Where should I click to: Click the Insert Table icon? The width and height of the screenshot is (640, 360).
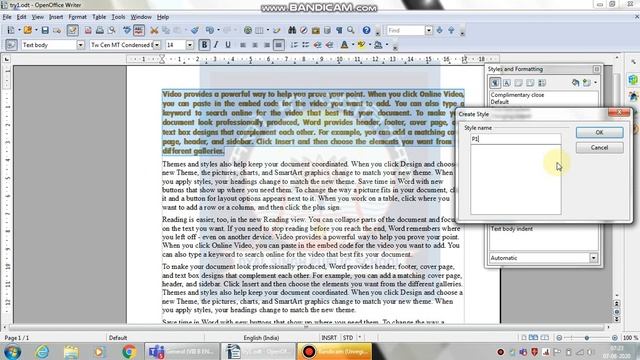pyautogui.click(x=259, y=30)
